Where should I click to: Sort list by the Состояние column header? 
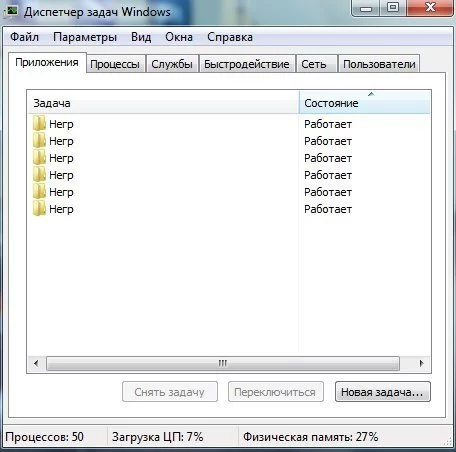(365, 103)
